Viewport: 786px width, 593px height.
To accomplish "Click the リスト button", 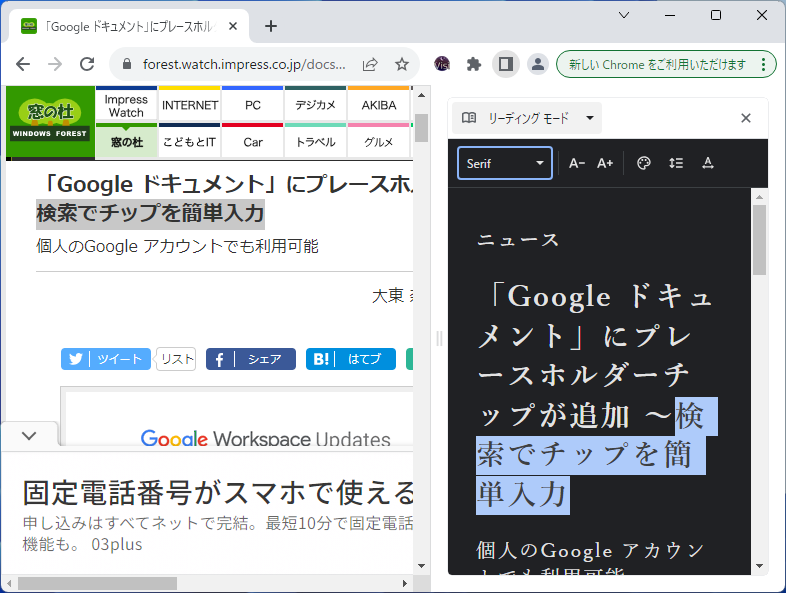I will pyautogui.click(x=176, y=359).
